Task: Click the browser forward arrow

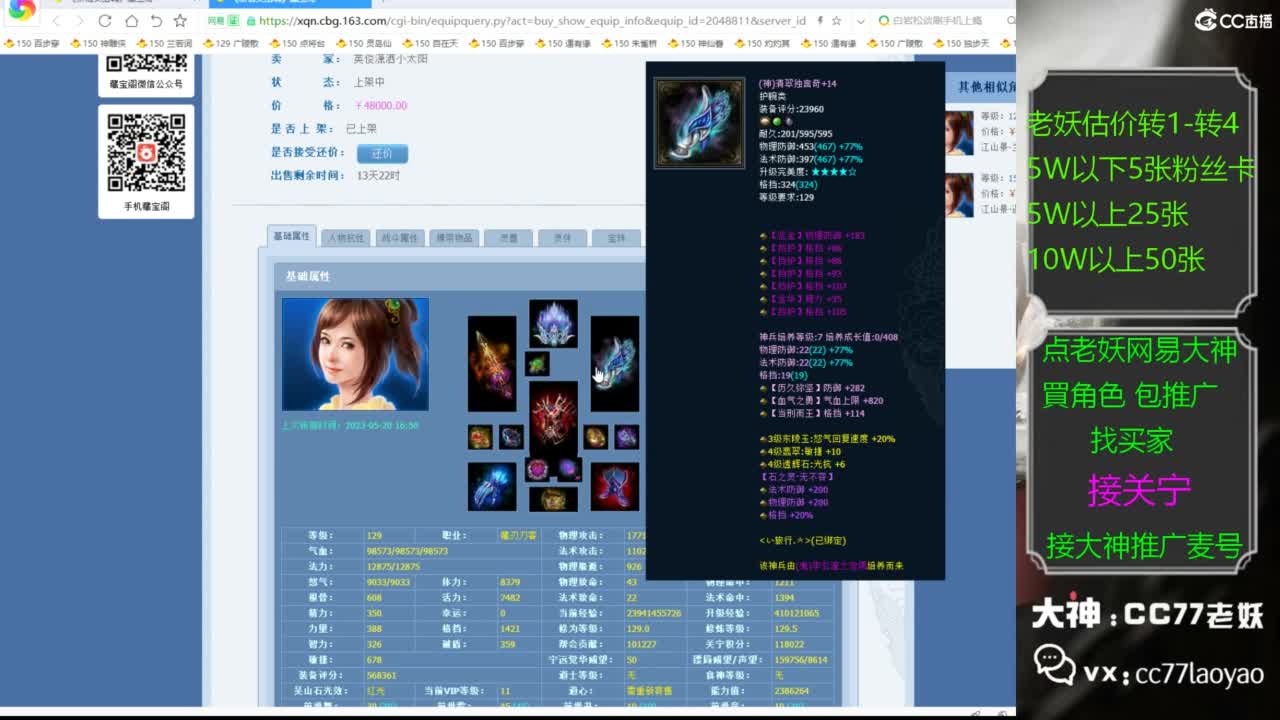Action: click(x=81, y=21)
